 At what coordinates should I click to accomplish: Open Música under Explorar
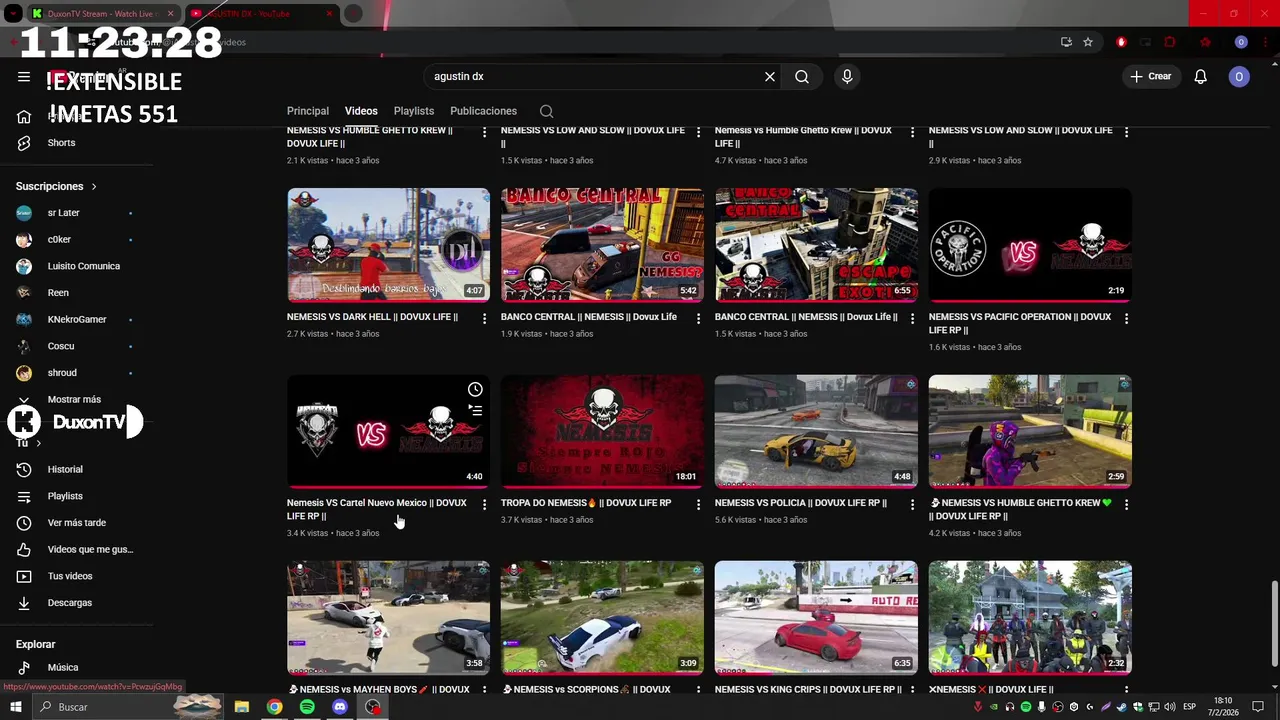[62, 667]
